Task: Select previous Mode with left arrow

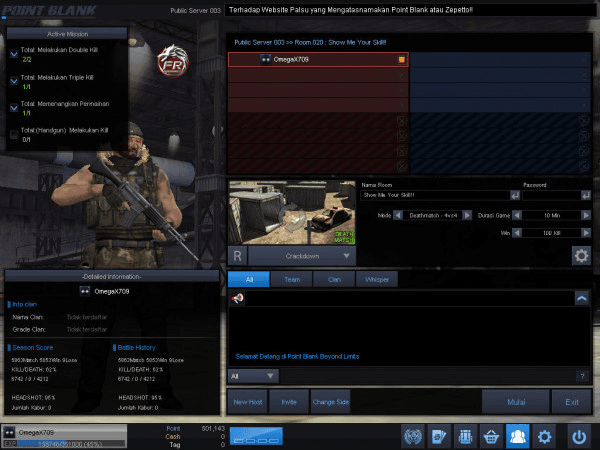Action: (398, 215)
